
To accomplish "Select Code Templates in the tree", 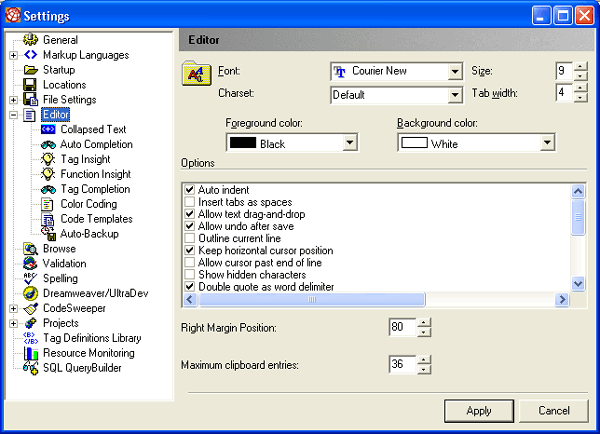I will pos(96,219).
